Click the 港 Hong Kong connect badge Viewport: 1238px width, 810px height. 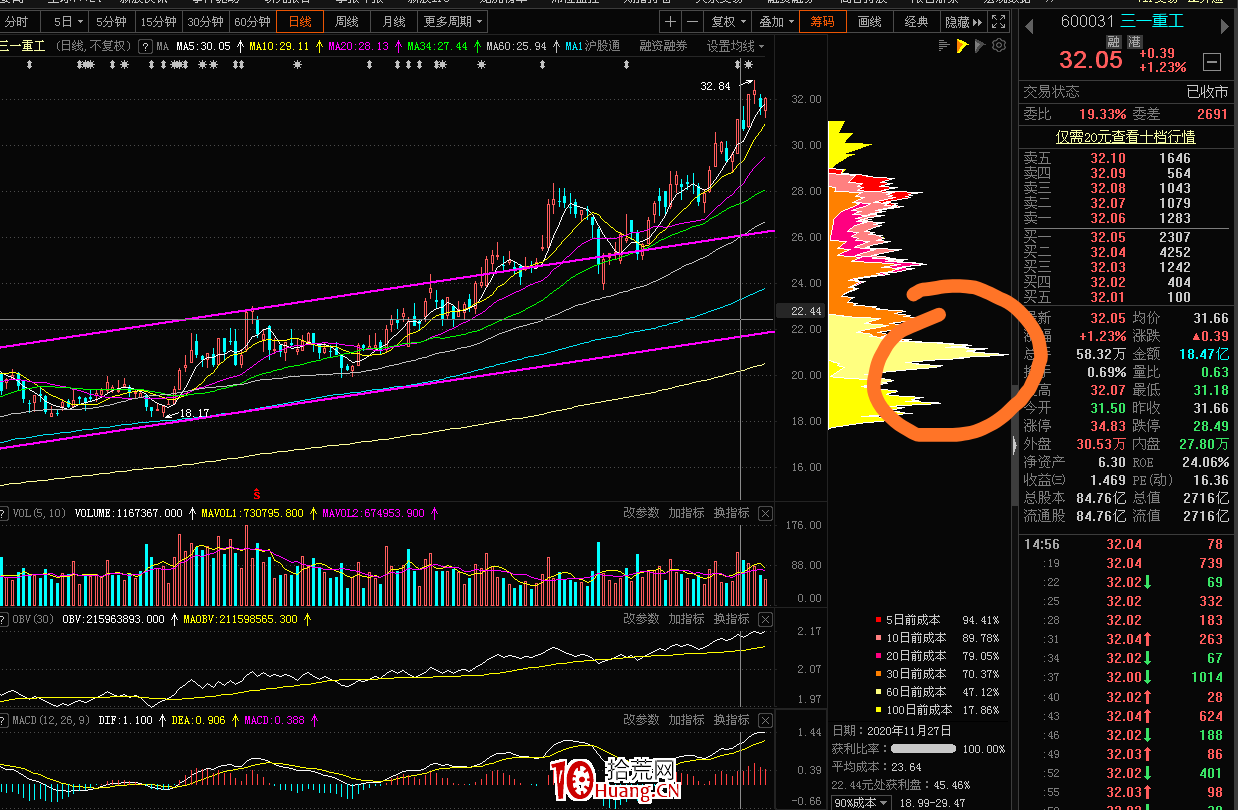[1134, 41]
